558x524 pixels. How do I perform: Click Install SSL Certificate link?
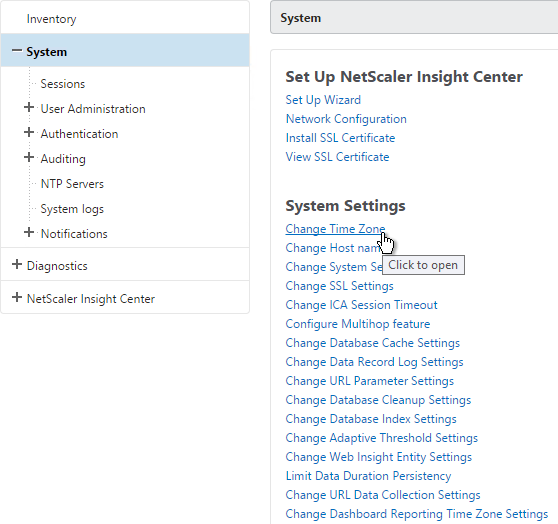340,138
